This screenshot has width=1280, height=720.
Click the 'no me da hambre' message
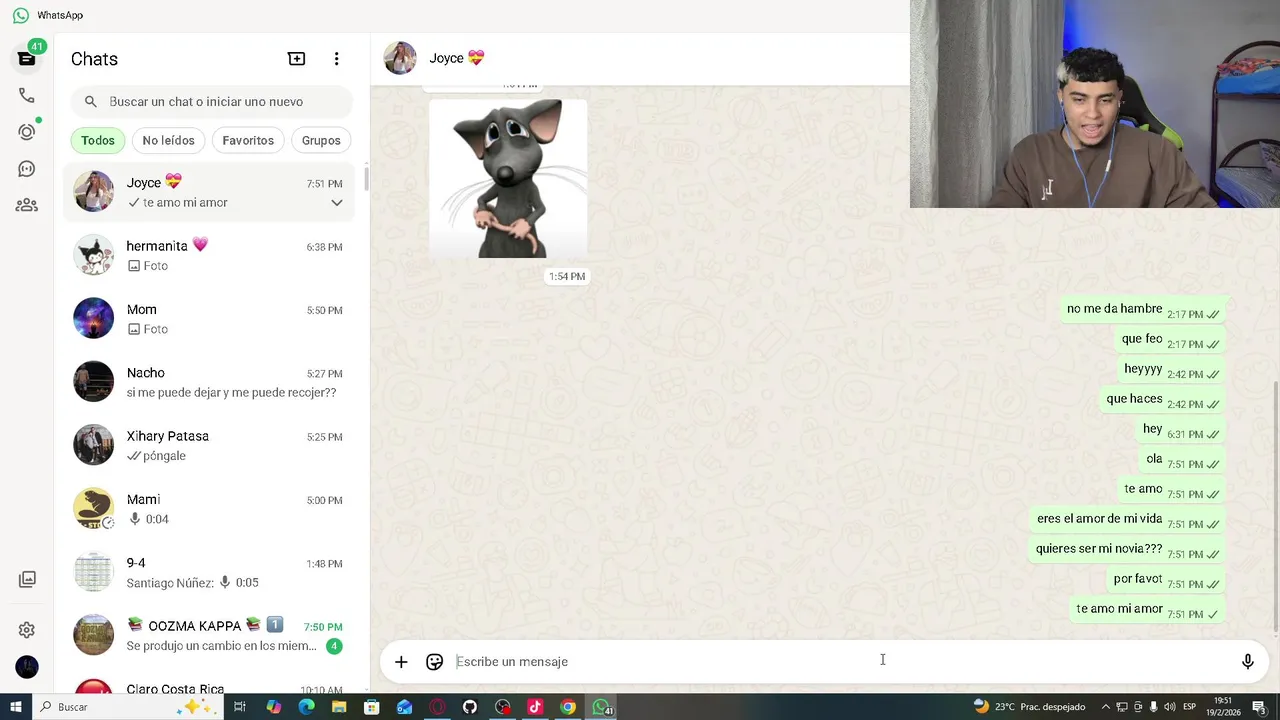(x=1143, y=310)
